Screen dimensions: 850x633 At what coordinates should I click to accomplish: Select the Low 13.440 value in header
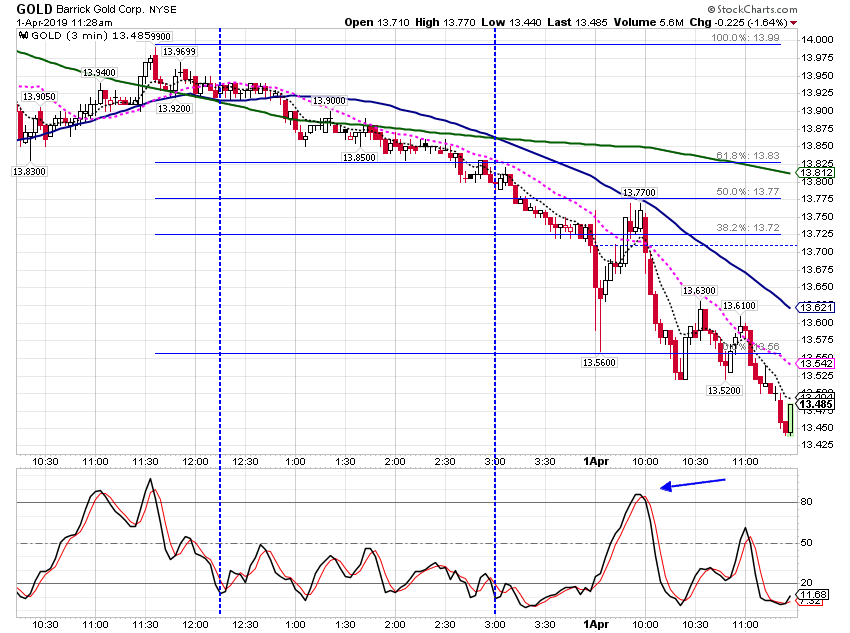[511, 22]
